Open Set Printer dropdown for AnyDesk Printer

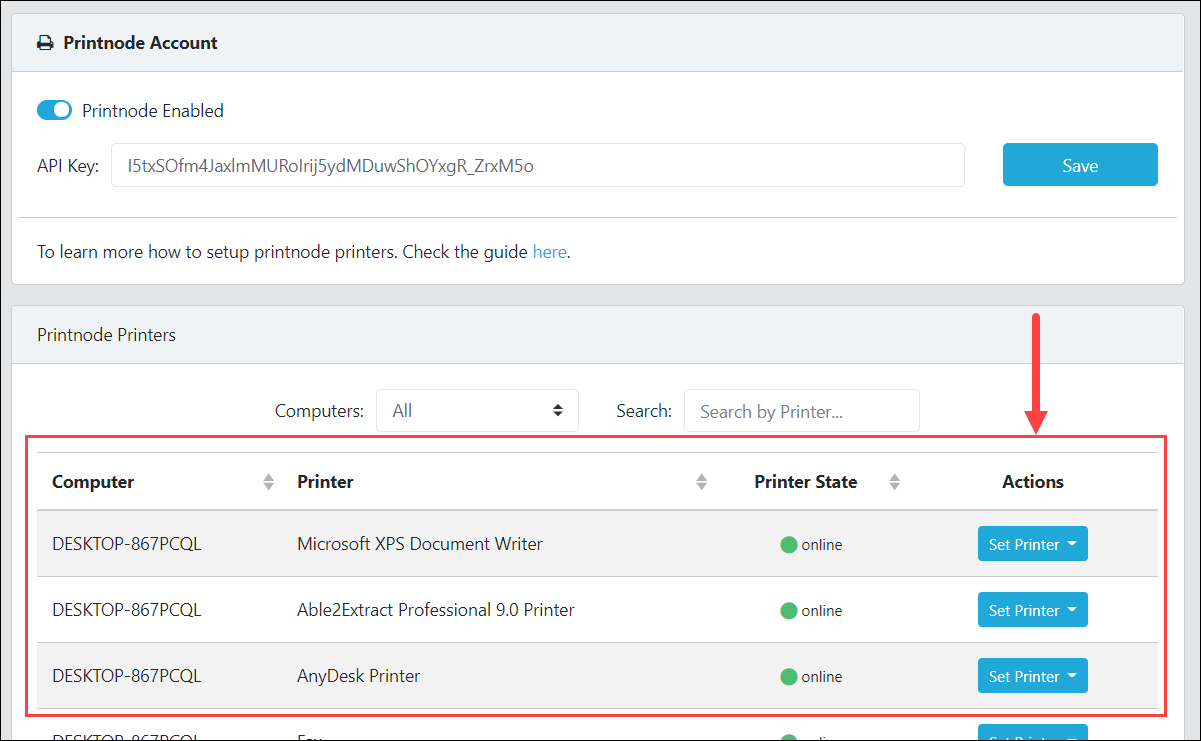click(x=1032, y=677)
